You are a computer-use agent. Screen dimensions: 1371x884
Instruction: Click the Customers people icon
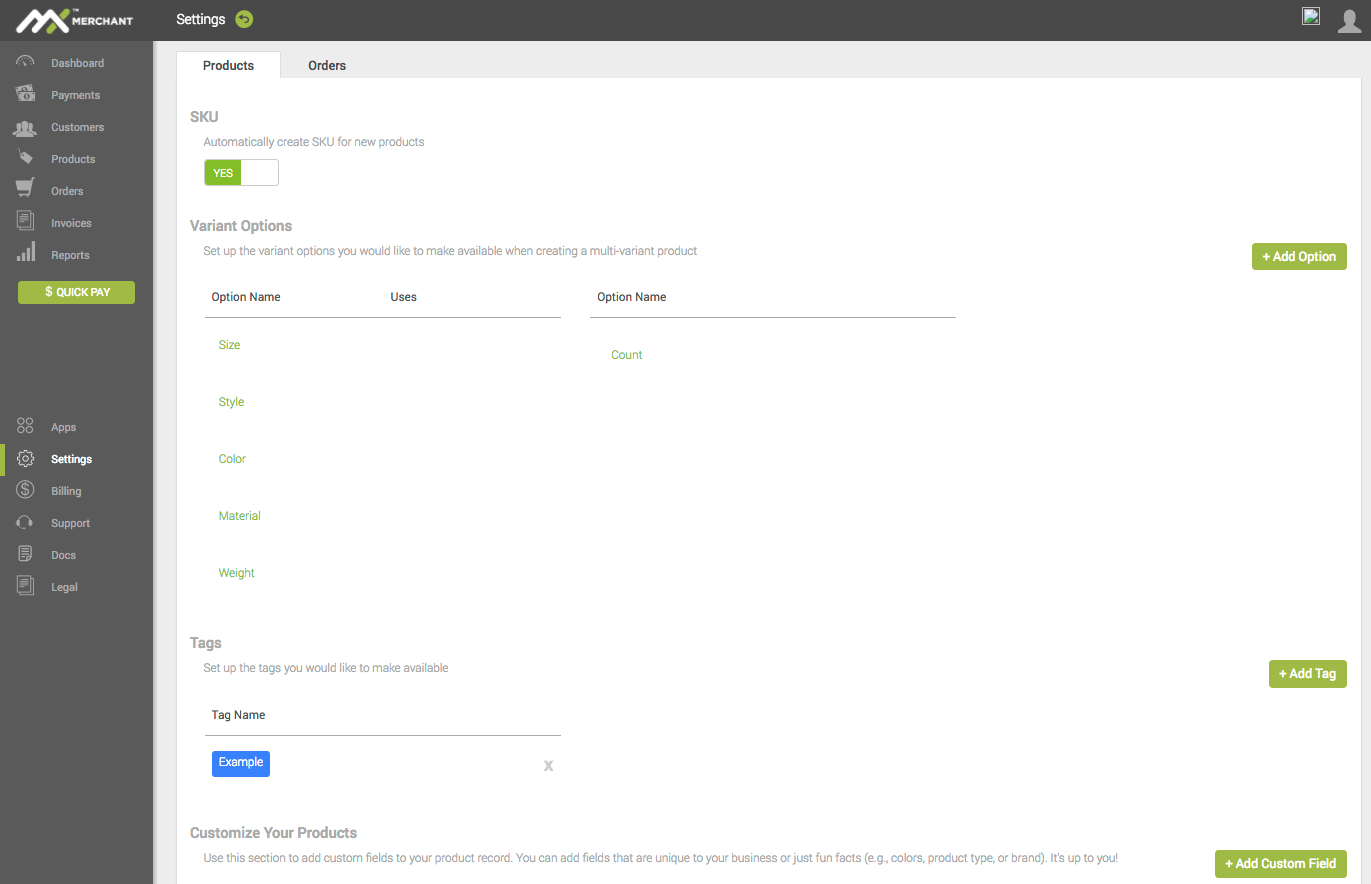tap(26, 127)
